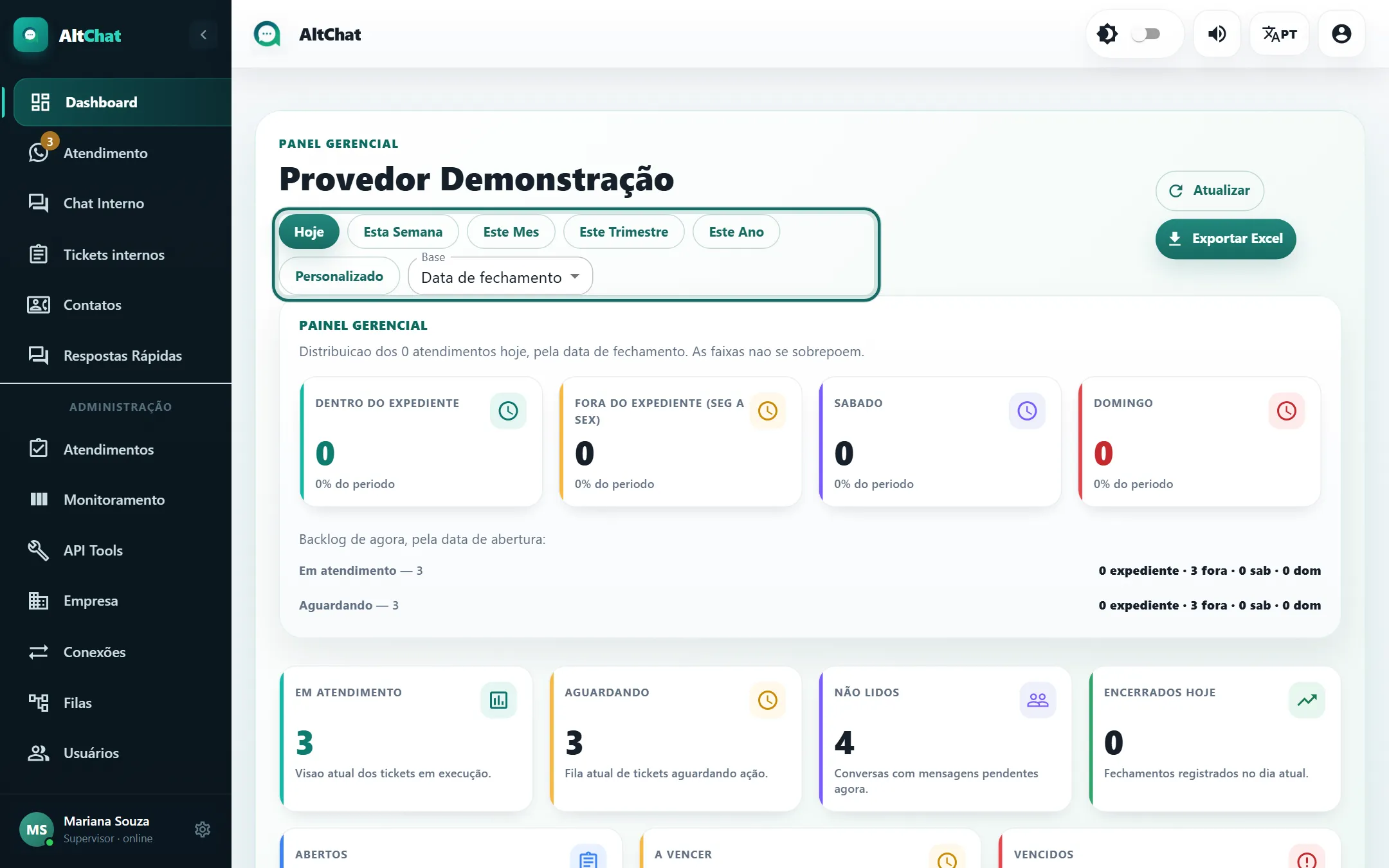Select the Esta Semana period filter

pyautogui.click(x=403, y=231)
